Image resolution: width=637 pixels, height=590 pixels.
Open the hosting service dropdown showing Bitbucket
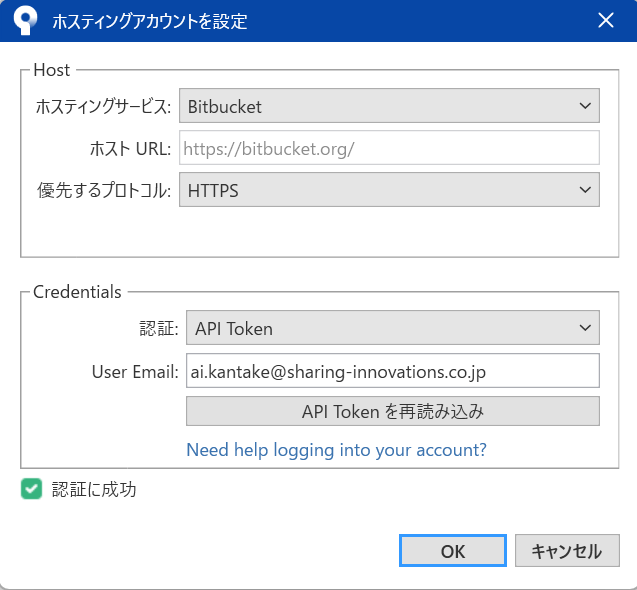tap(389, 106)
